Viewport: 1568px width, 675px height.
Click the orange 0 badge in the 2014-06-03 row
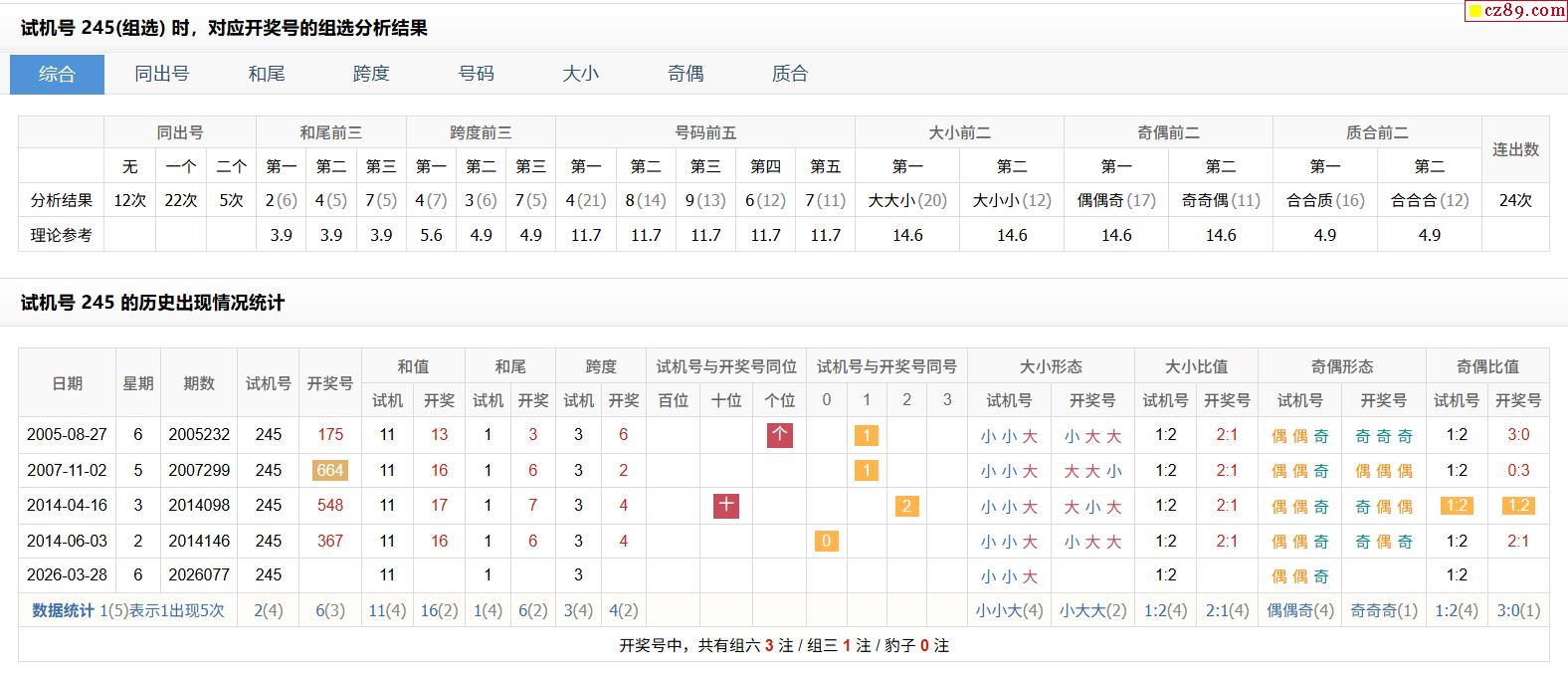click(826, 542)
